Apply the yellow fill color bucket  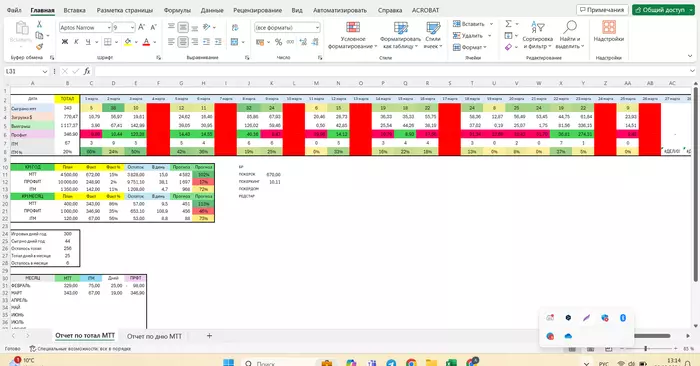coord(128,42)
